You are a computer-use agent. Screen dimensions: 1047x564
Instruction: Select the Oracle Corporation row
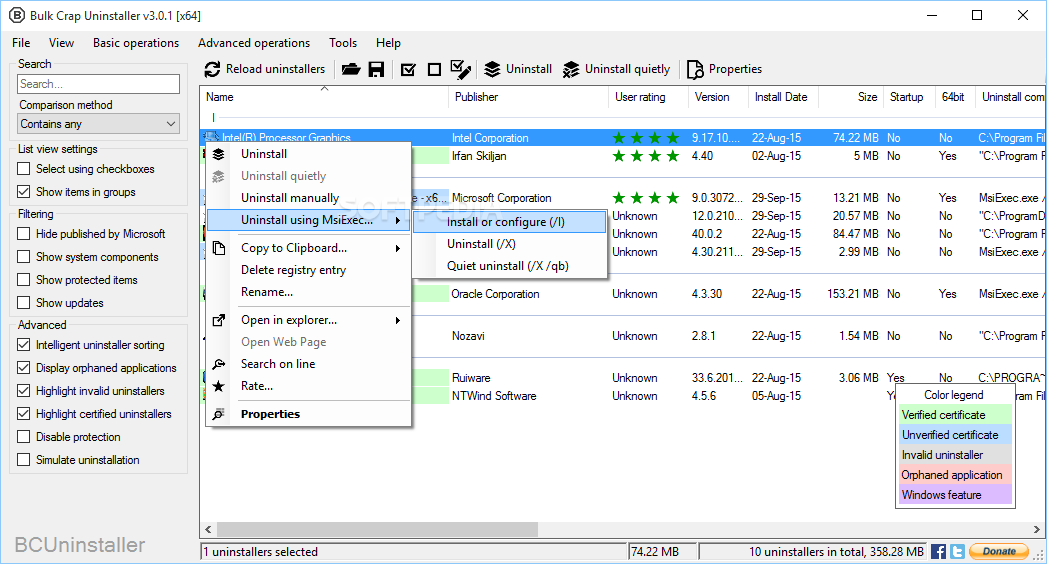(623, 294)
